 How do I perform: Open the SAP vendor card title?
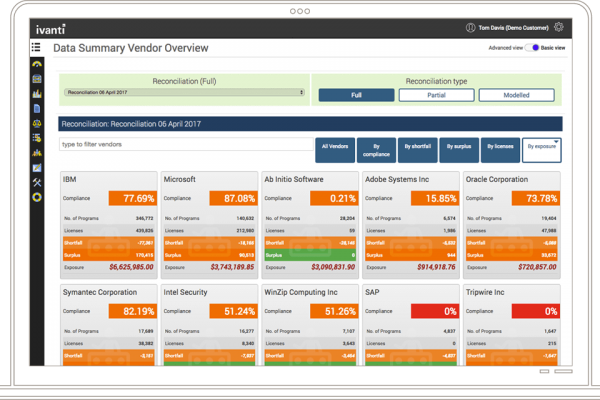pos(372,292)
